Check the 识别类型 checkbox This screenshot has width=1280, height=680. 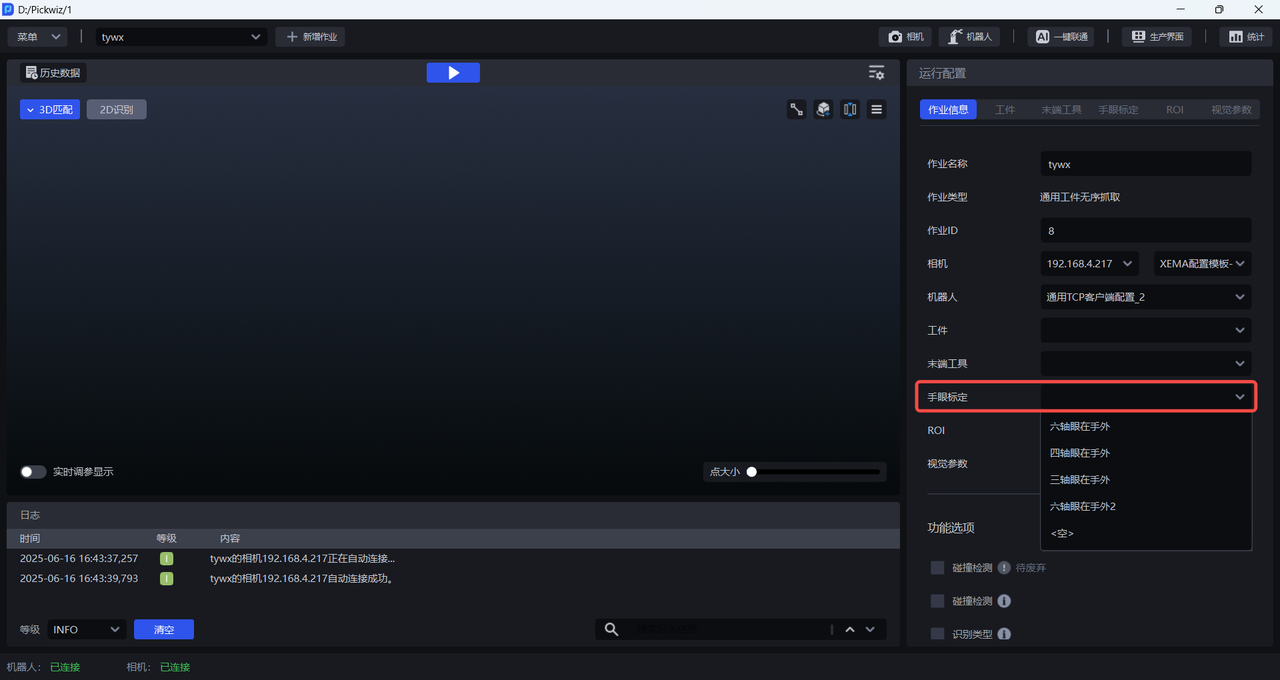[x=937, y=634]
